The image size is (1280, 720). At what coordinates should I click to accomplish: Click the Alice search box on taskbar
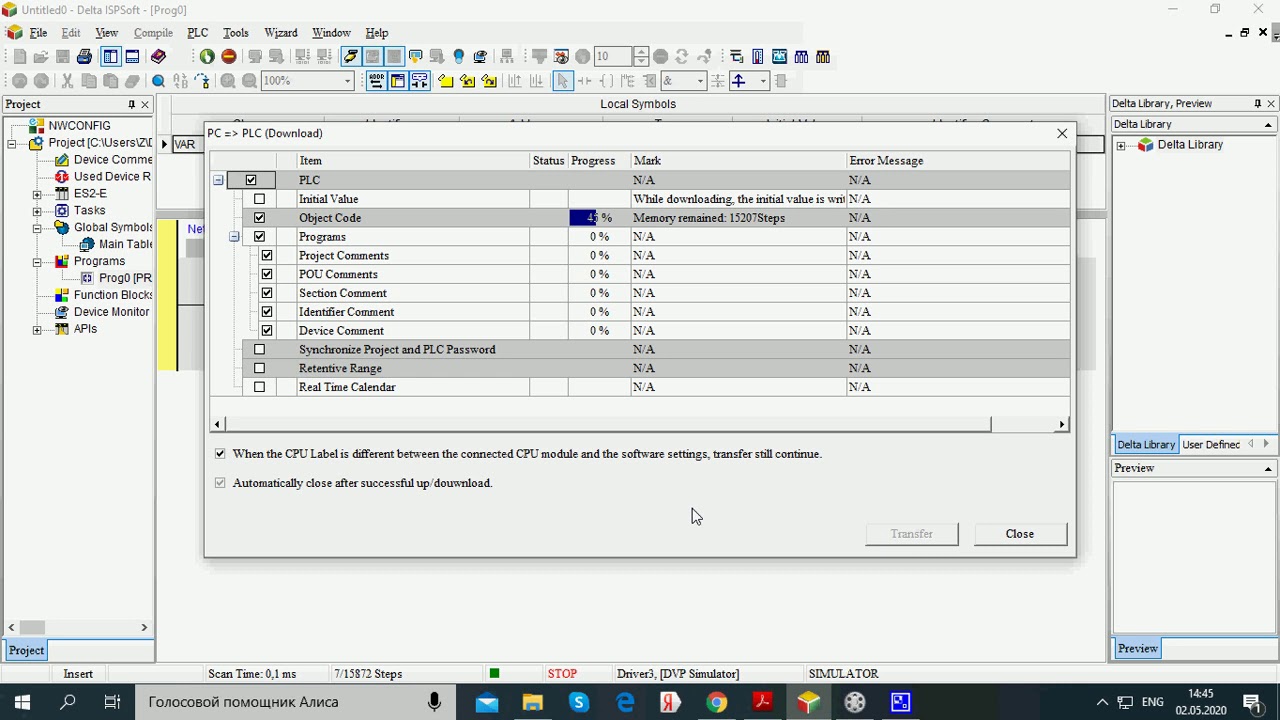point(295,702)
